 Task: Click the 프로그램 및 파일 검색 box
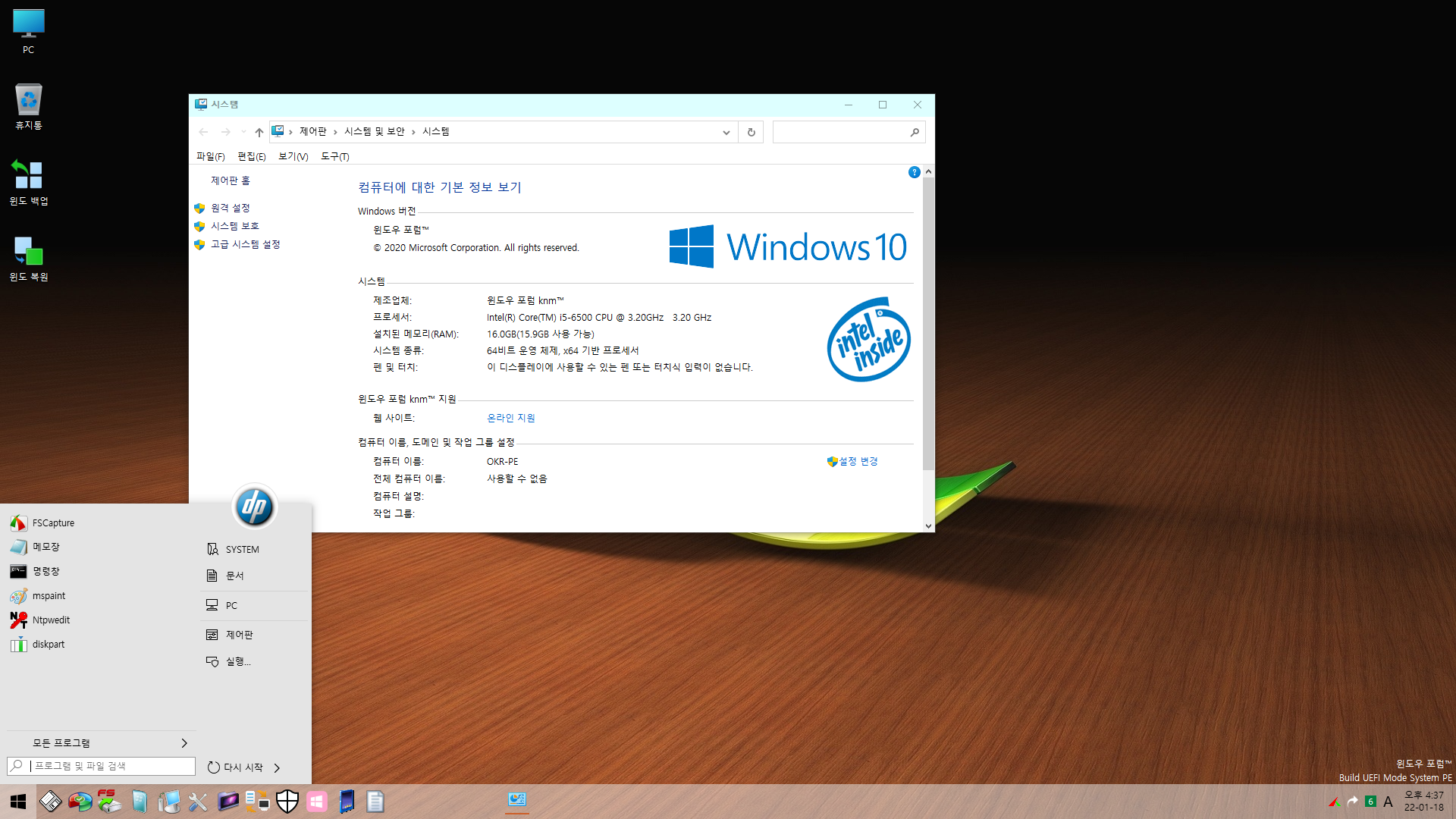(x=101, y=766)
